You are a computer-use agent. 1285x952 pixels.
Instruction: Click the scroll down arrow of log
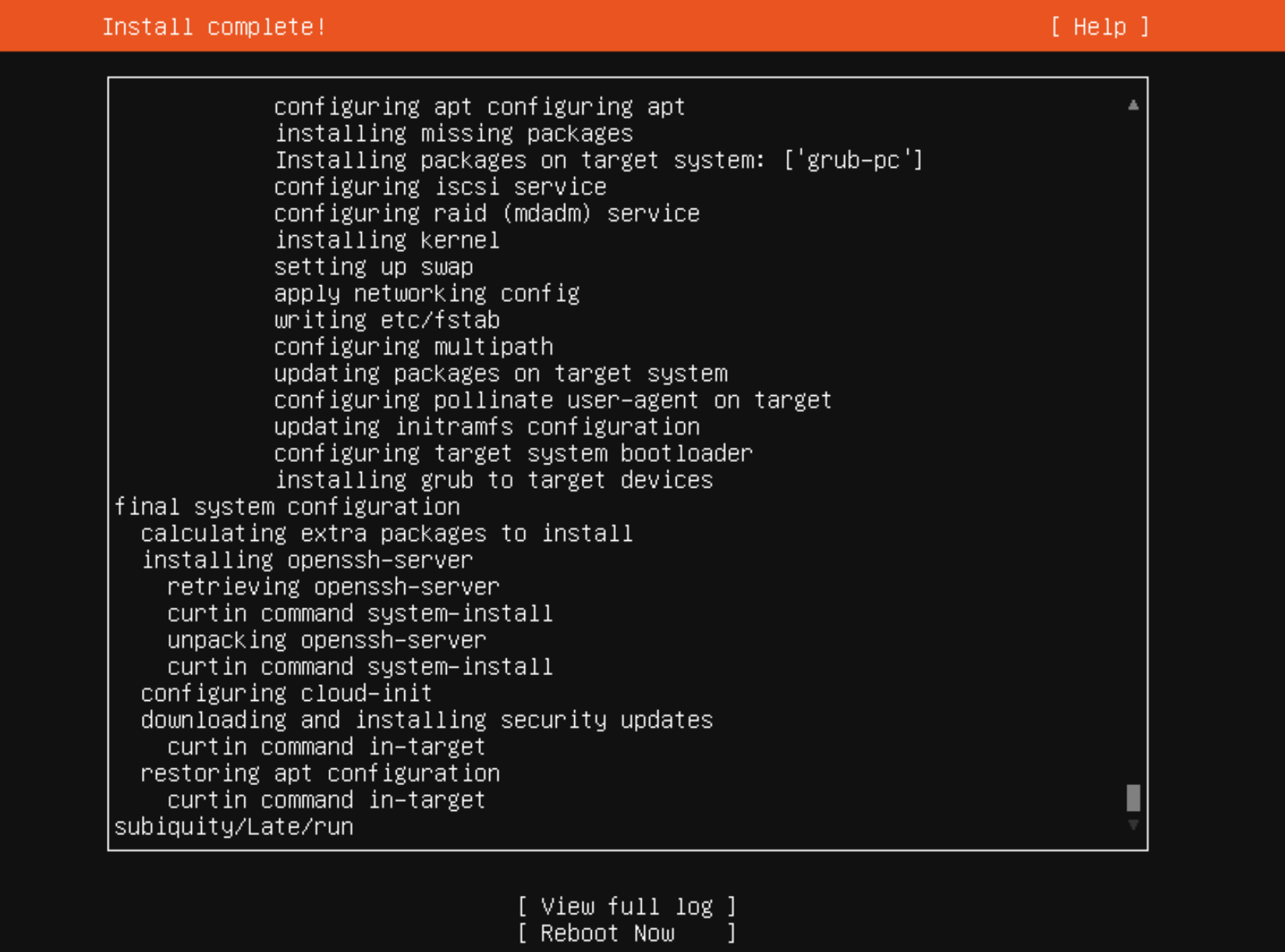click(x=1133, y=825)
